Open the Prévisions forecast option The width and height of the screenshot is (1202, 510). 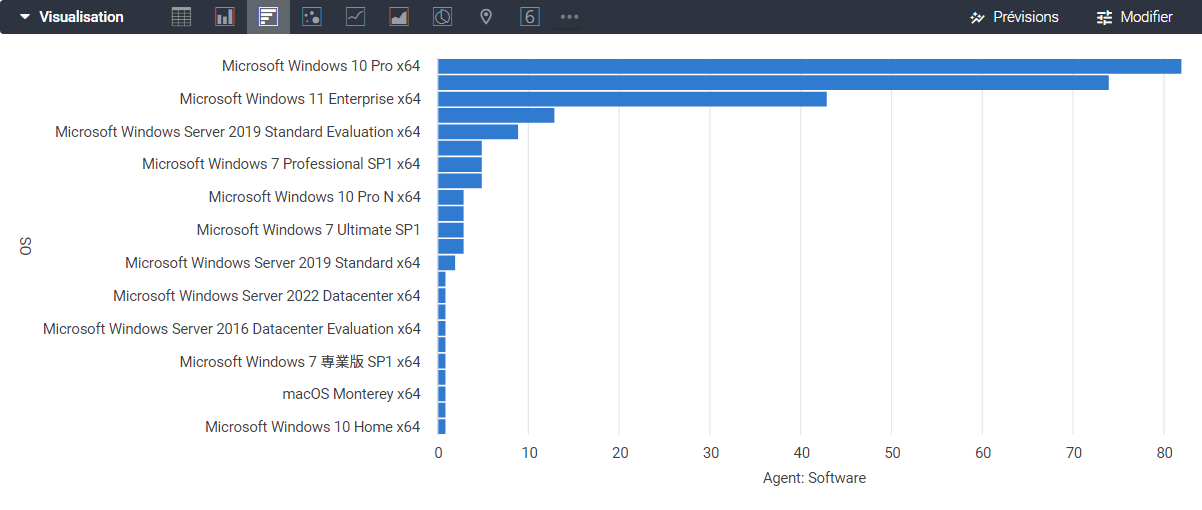[1015, 17]
